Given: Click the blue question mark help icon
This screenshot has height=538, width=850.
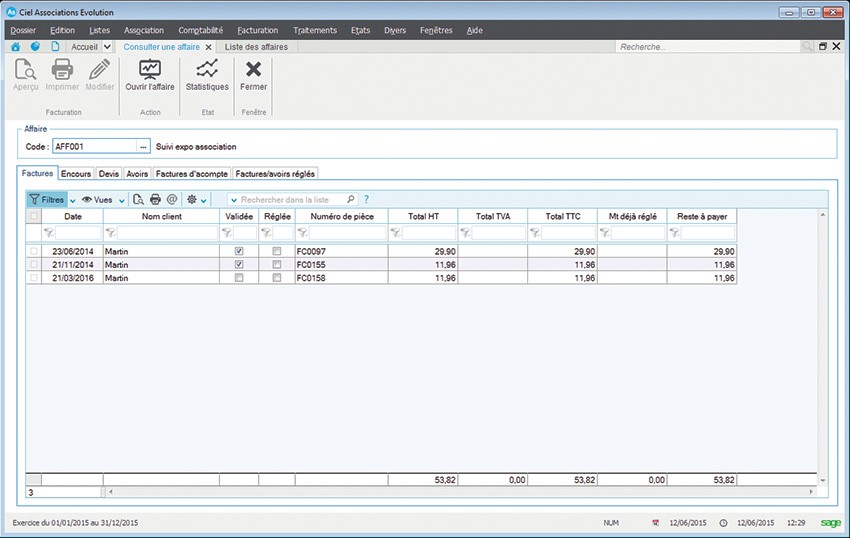Looking at the screenshot, I should (x=366, y=200).
